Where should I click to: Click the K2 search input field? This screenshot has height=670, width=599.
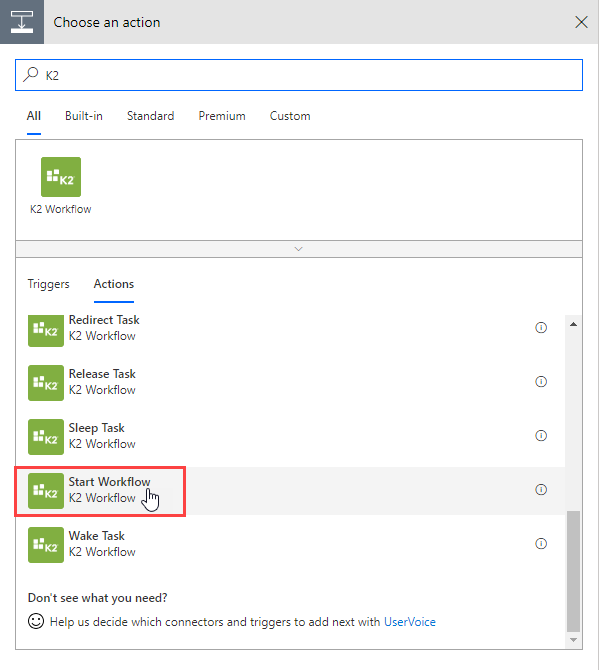(x=299, y=75)
